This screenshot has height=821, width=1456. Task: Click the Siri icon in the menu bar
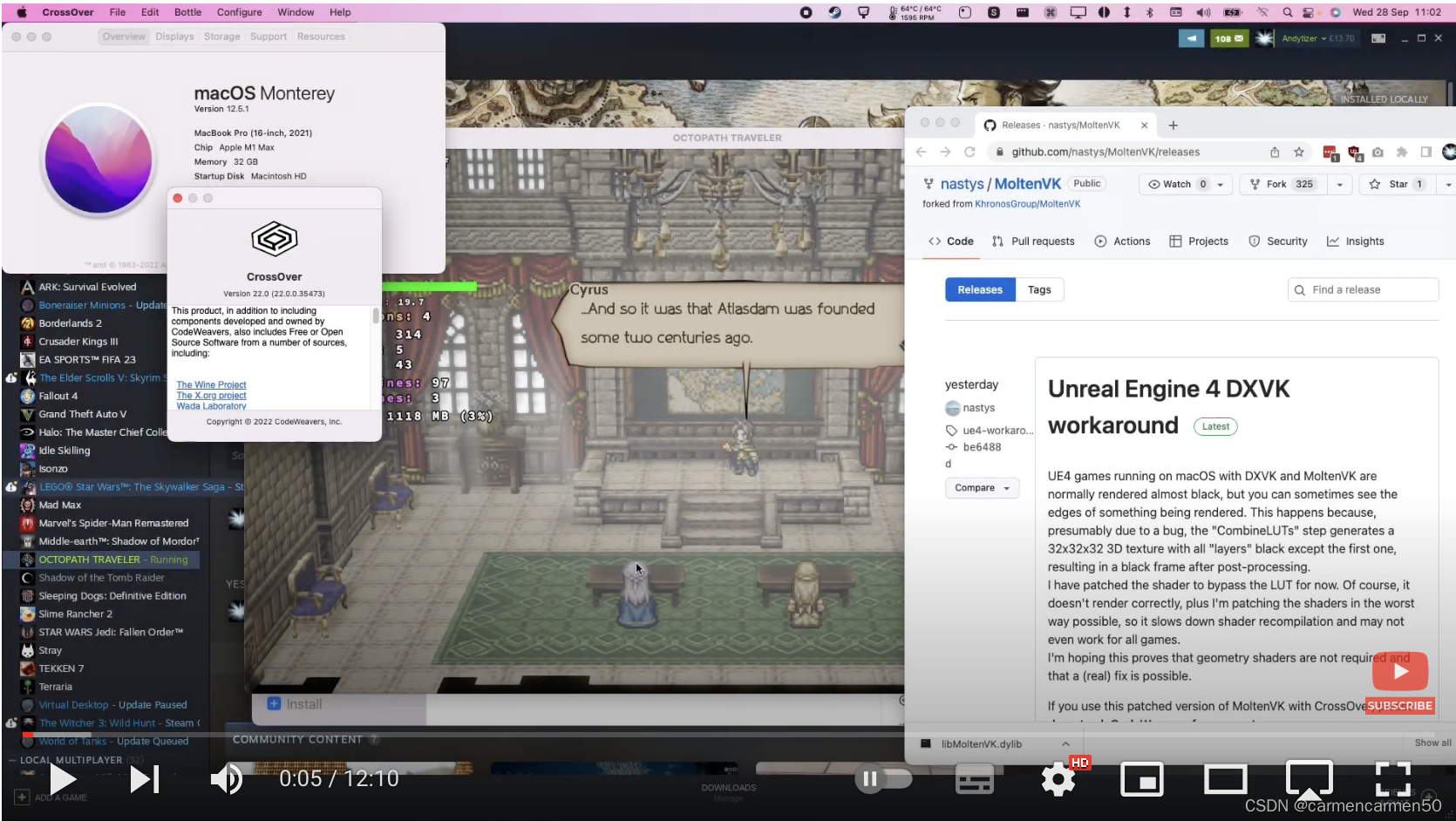[1335, 12]
